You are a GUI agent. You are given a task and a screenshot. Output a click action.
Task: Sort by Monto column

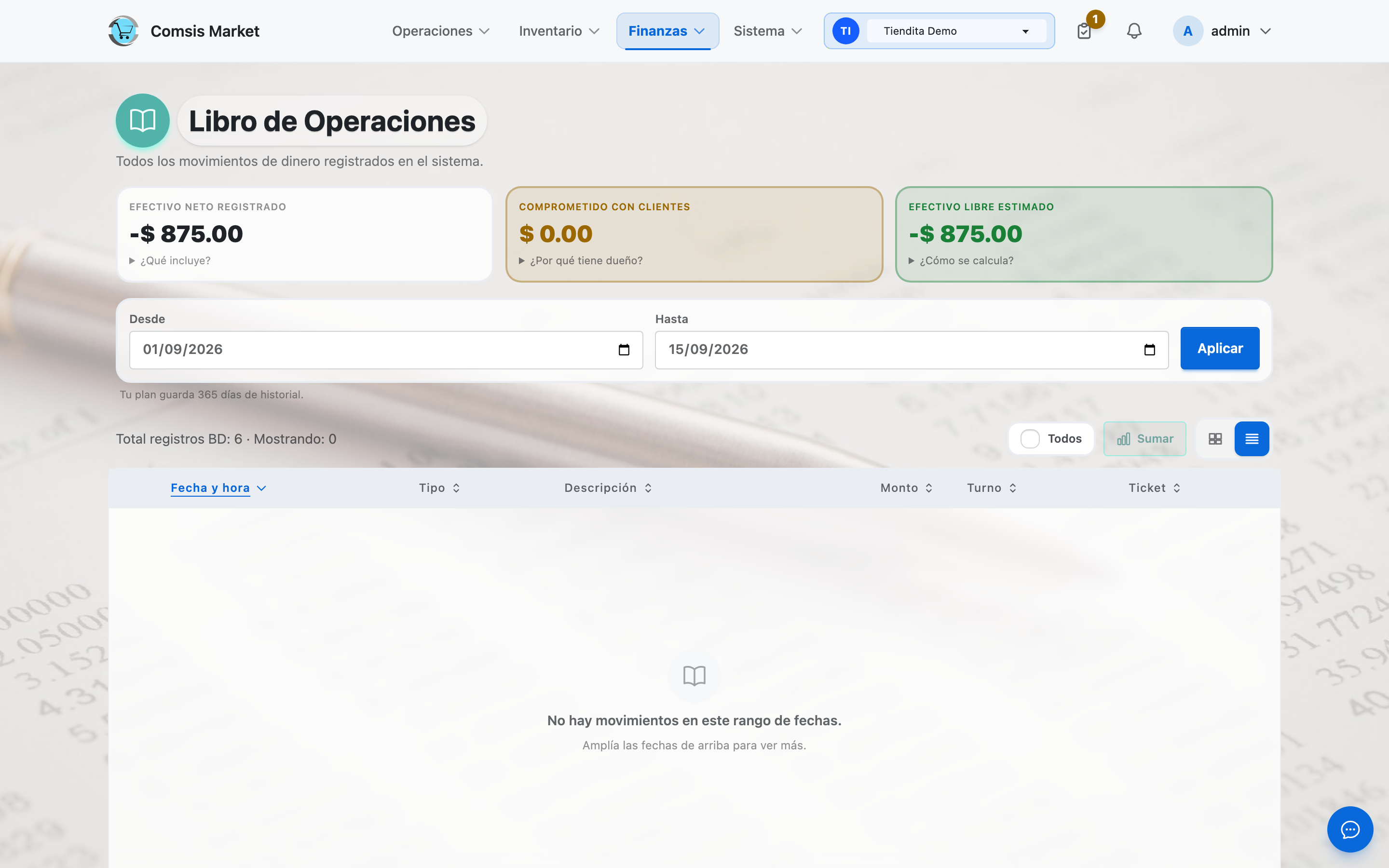906,488
